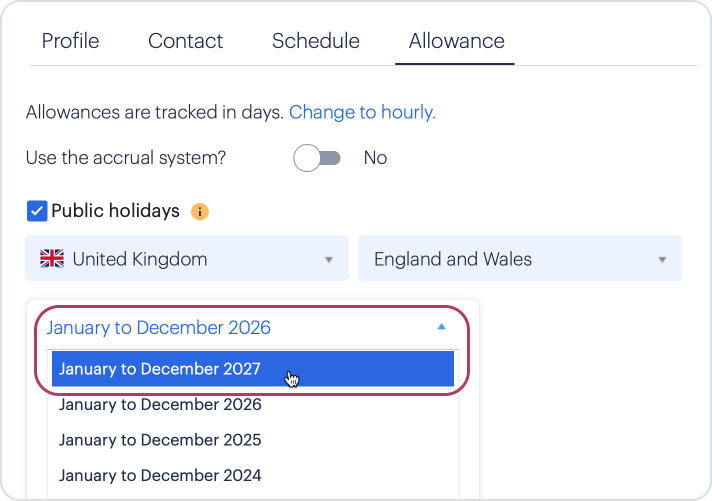The image size is (712, 501).
Task: Switch to the Profile tab
Action: click(70, 41)
